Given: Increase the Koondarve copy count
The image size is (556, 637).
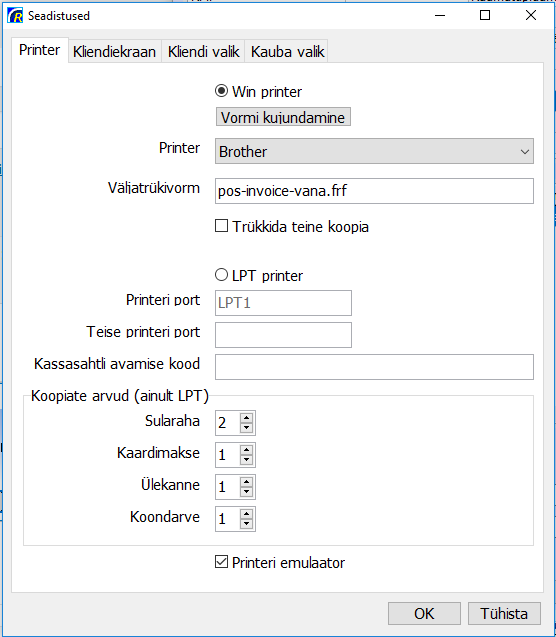Looking at the screenshot, I should pyautogui.click(x=247, y=514).
